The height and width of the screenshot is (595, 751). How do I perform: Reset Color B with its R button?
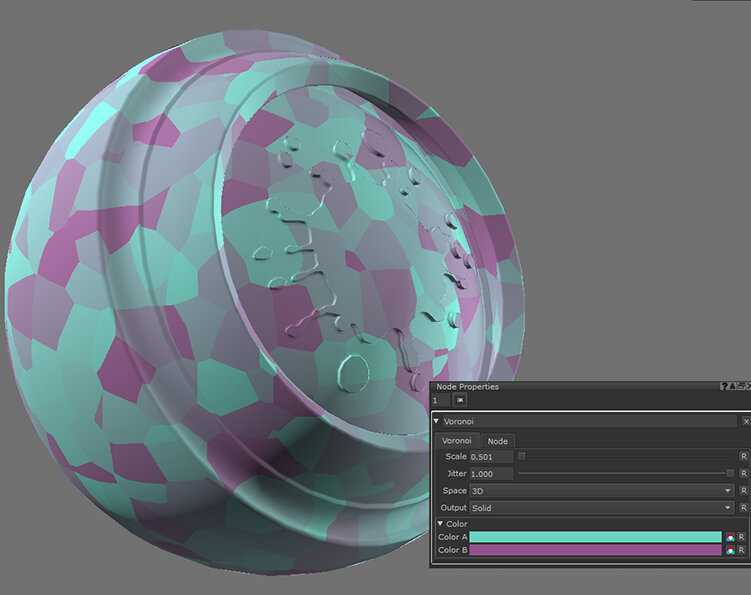tap(742, 550)
